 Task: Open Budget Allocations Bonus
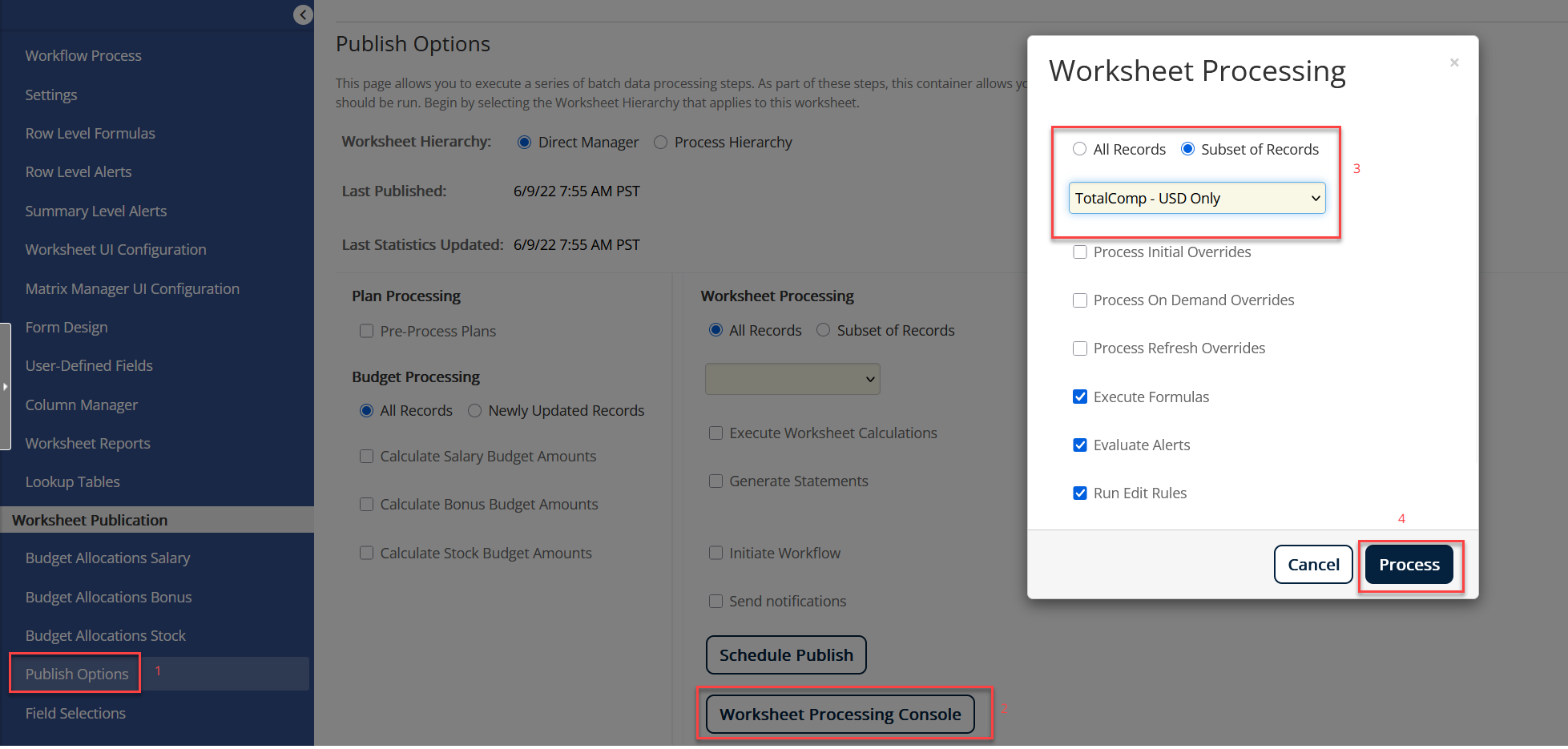(109, 597)
